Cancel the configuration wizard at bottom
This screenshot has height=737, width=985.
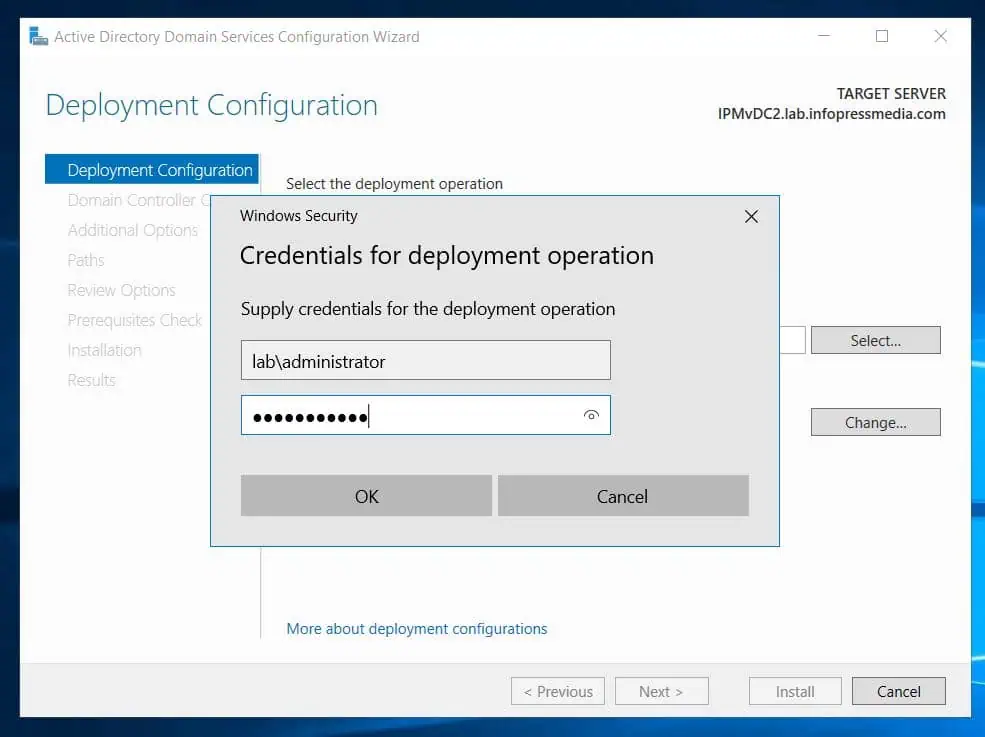point(898,691)
